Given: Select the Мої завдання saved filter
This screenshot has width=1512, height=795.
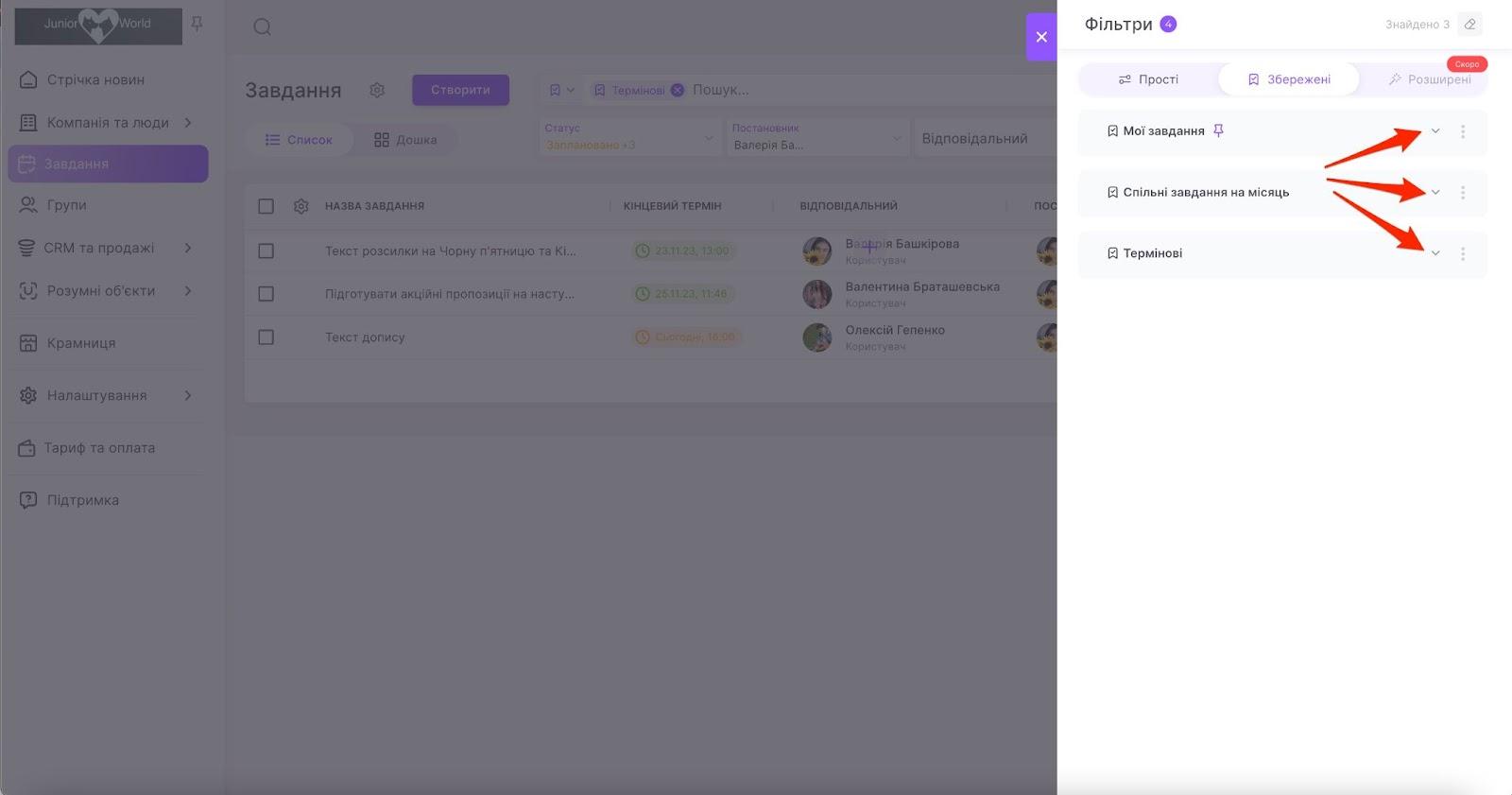Looking at the screenshot, I should click(1163, 131).
